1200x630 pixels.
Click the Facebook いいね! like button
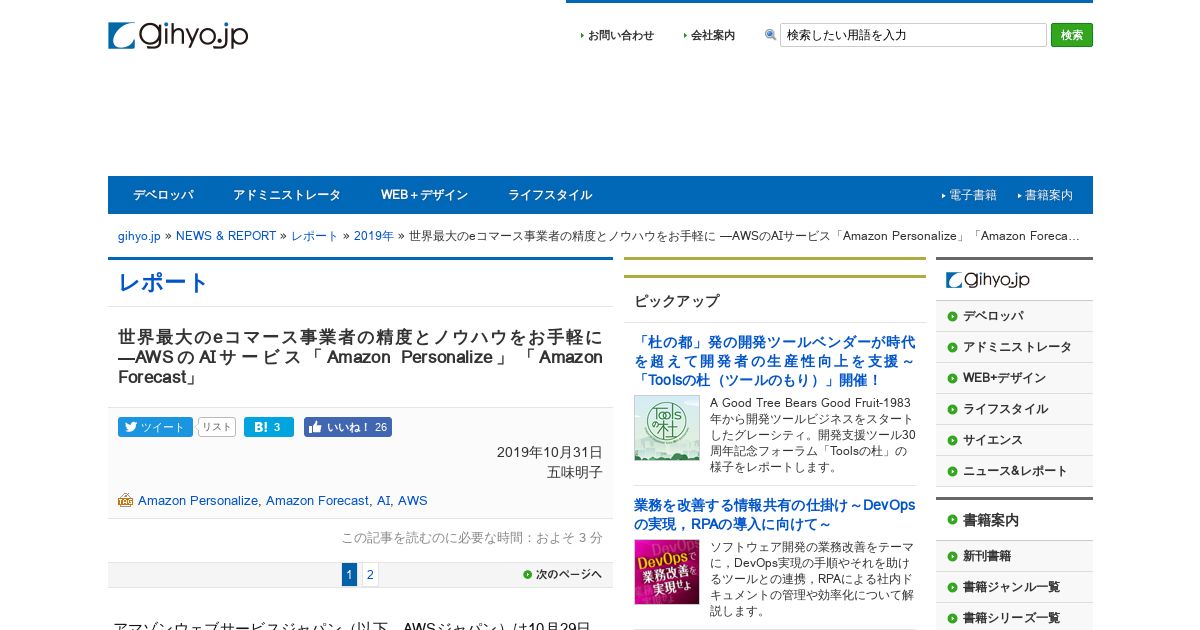[x=348, y=427]
